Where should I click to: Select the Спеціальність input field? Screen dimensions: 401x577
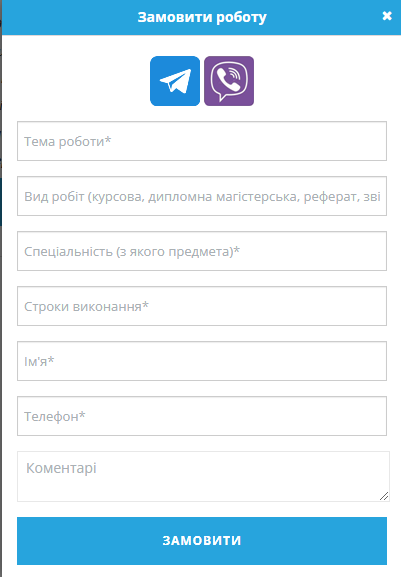coord(202,251)
